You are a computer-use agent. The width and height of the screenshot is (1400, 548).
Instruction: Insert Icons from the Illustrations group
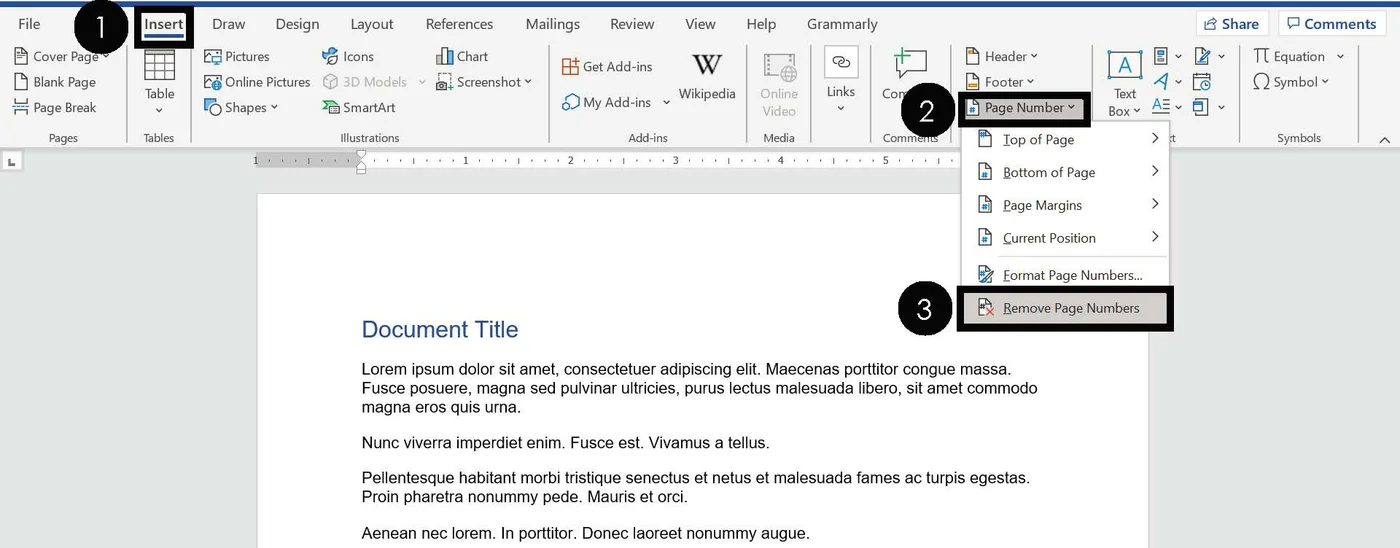click(x=347, y=56)
